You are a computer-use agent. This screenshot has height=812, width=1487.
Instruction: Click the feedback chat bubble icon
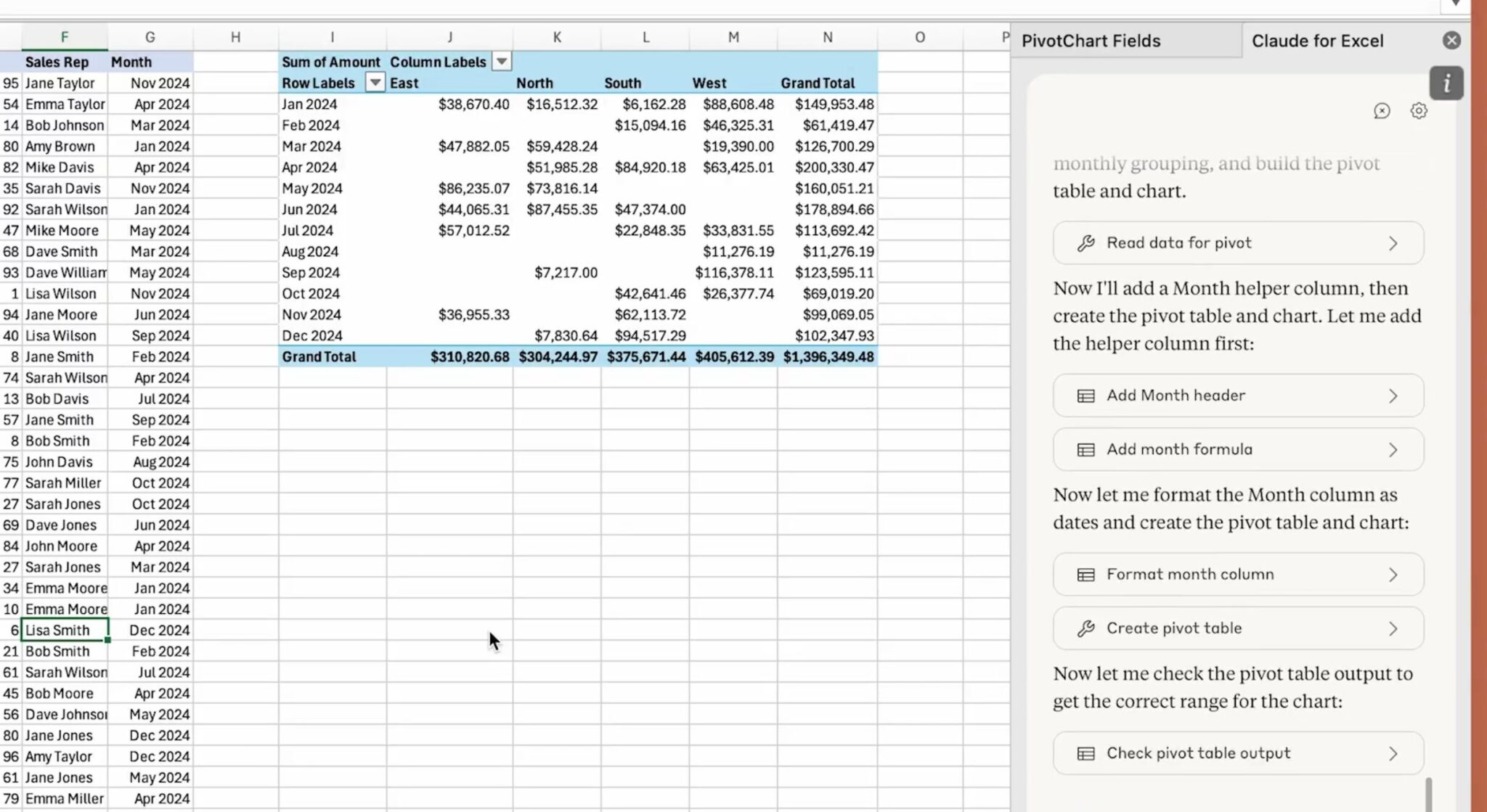[1382, 111]
